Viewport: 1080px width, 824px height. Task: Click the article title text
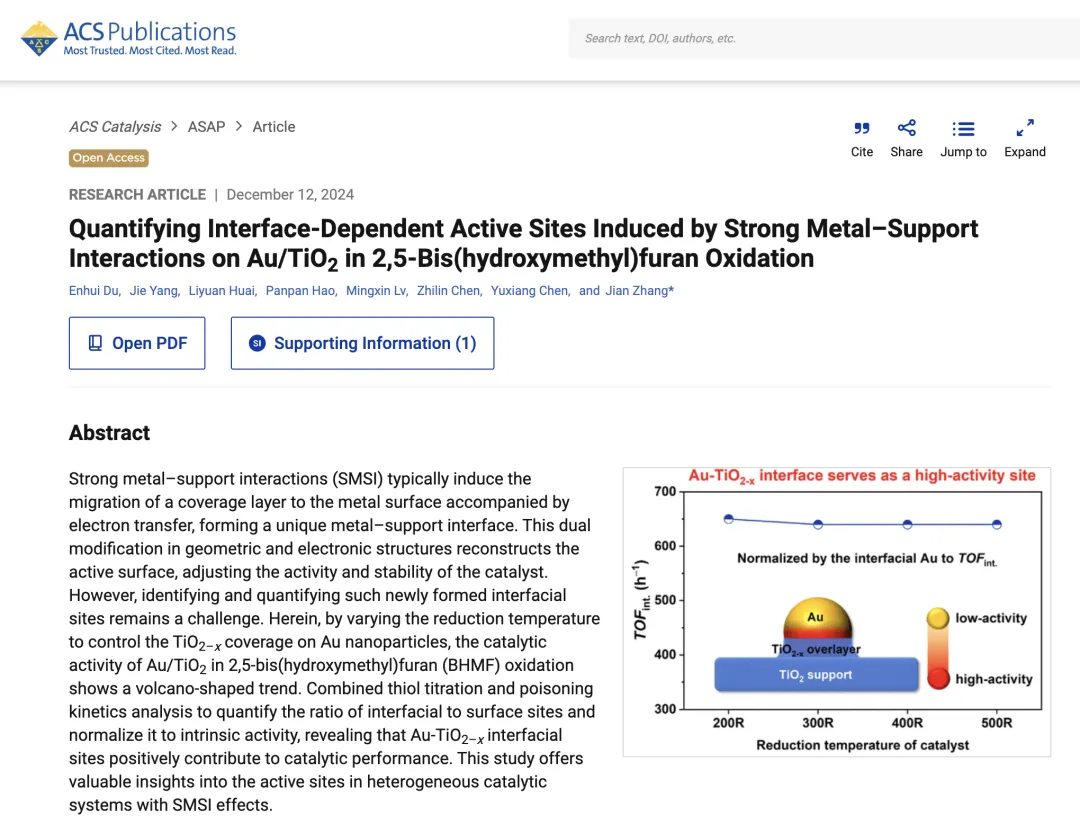[523, 243]
